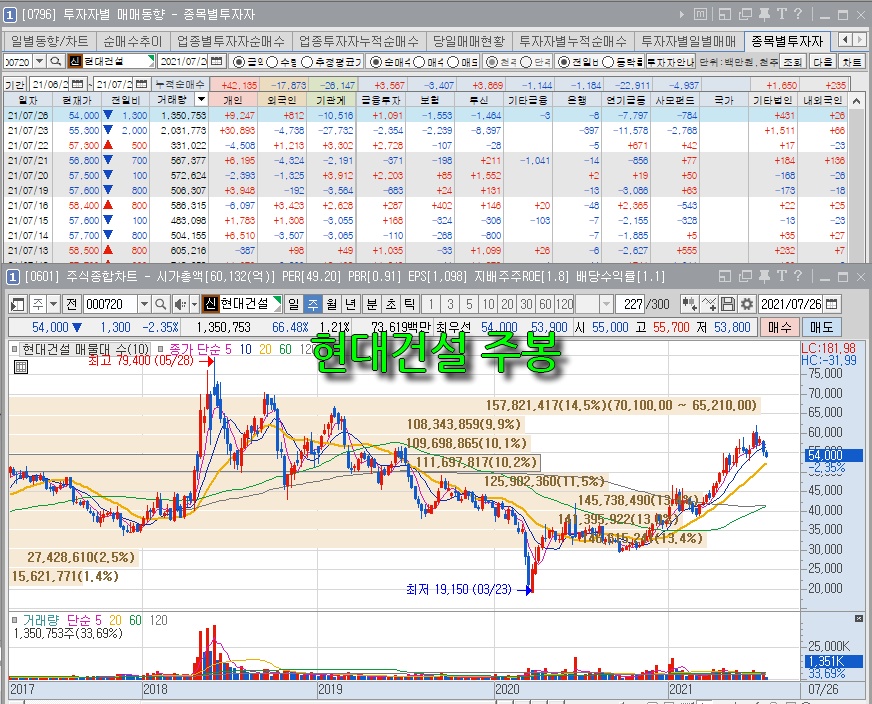This screenshot has height=704, width=872.
Task: Click the candlestick add-indicator icon in chart toolbar
Action: pyautogui.click(x=690, y=304)
